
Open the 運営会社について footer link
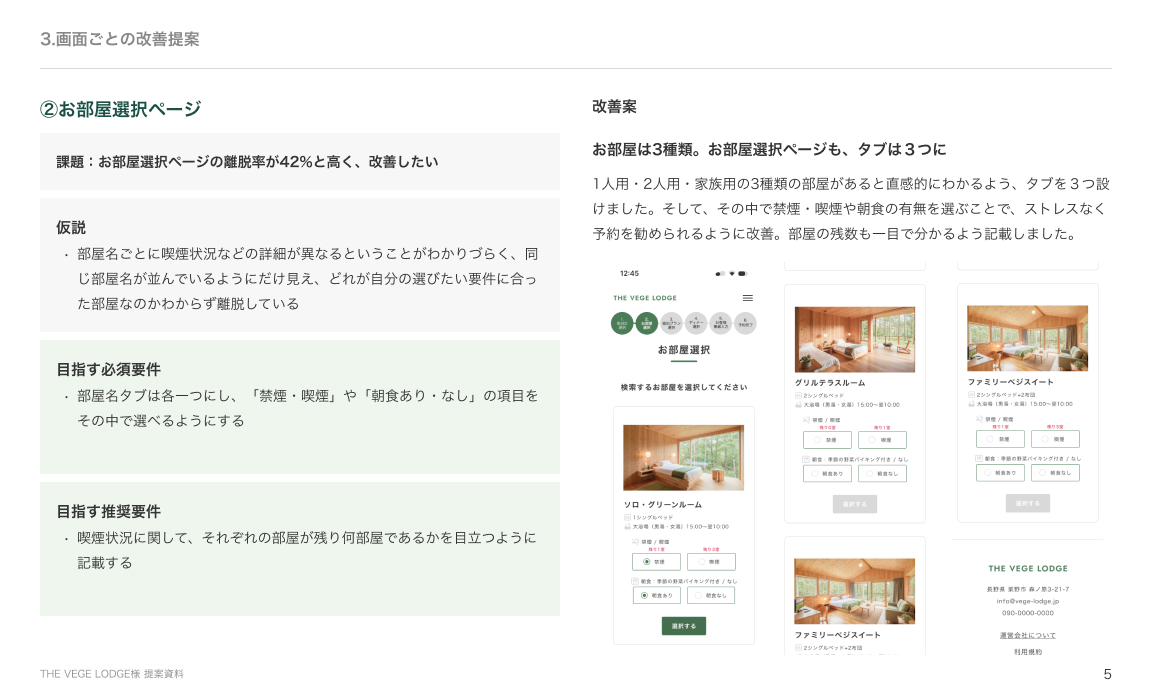coord(1027,635)
